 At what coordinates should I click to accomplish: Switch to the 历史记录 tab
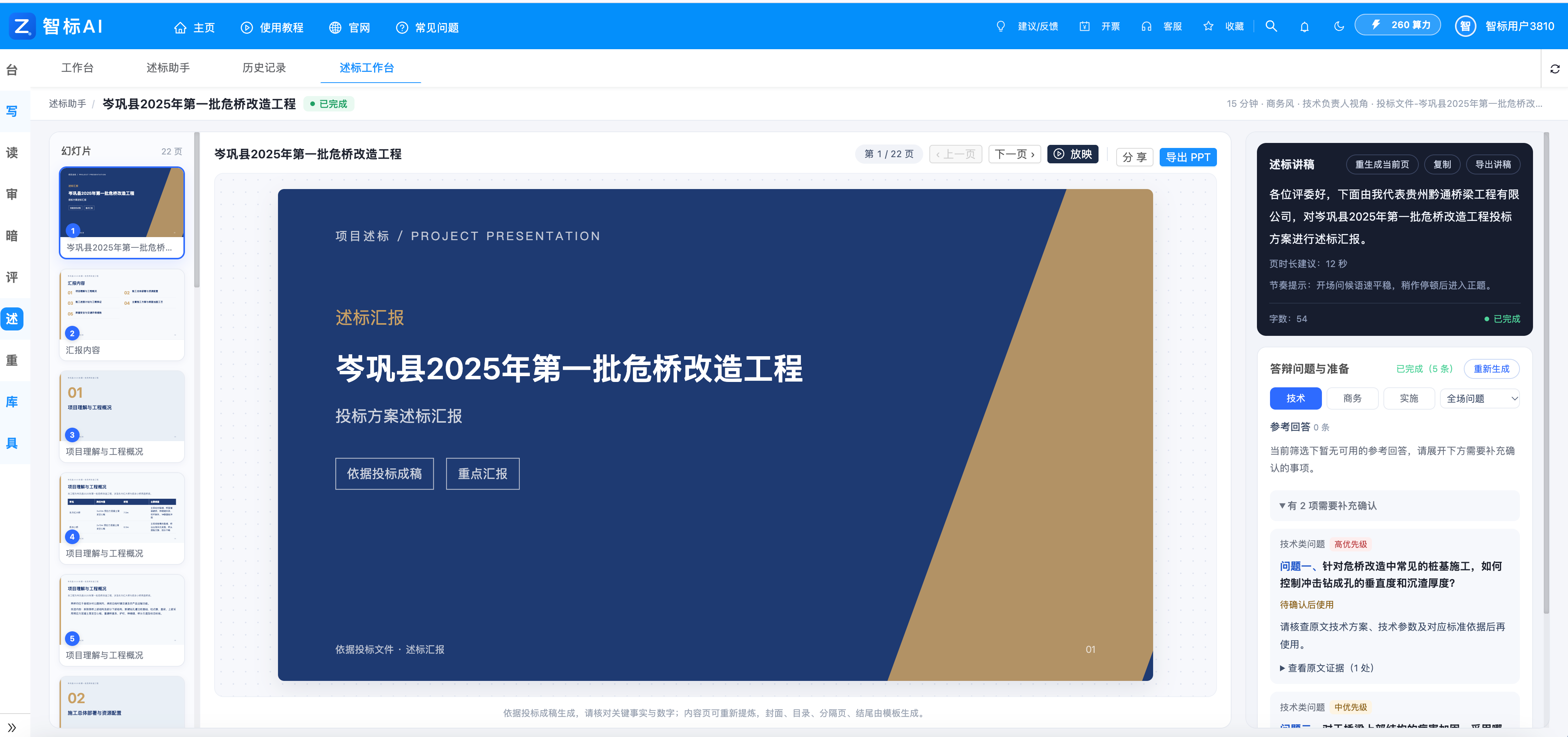264,68
